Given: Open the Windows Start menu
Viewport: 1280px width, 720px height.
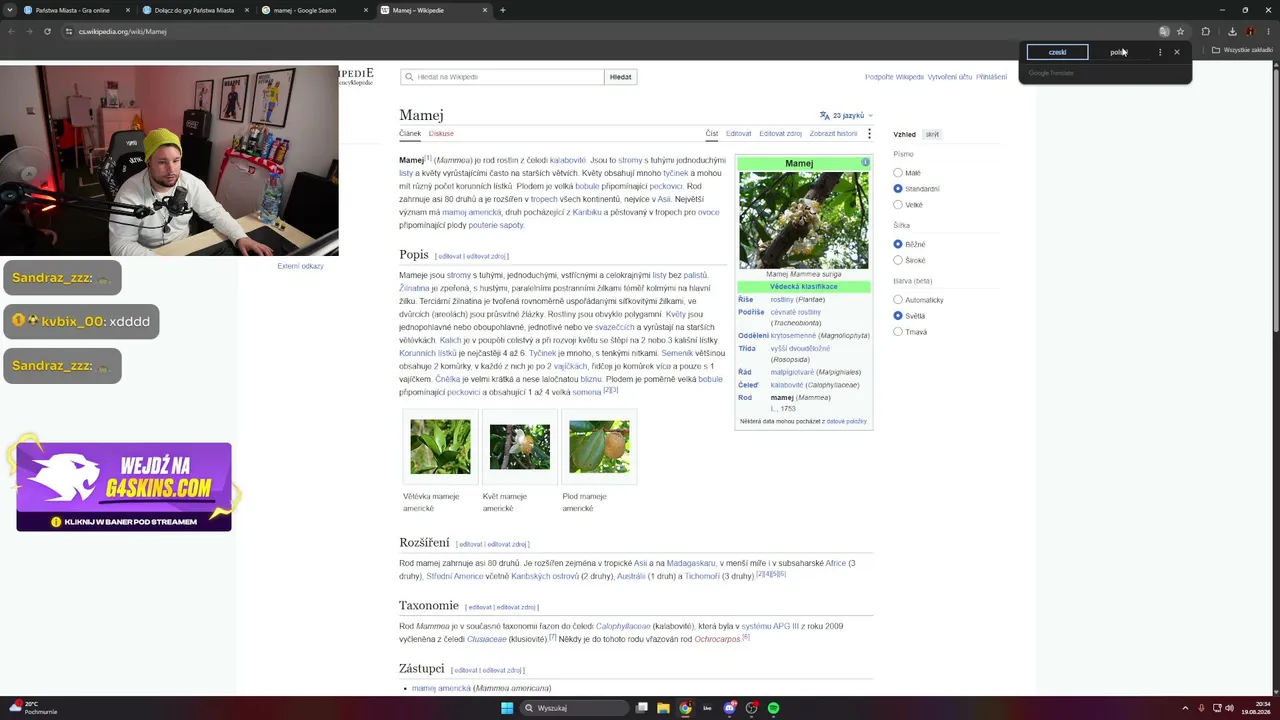Looking at the screenshot, I should tap(507, 708).
